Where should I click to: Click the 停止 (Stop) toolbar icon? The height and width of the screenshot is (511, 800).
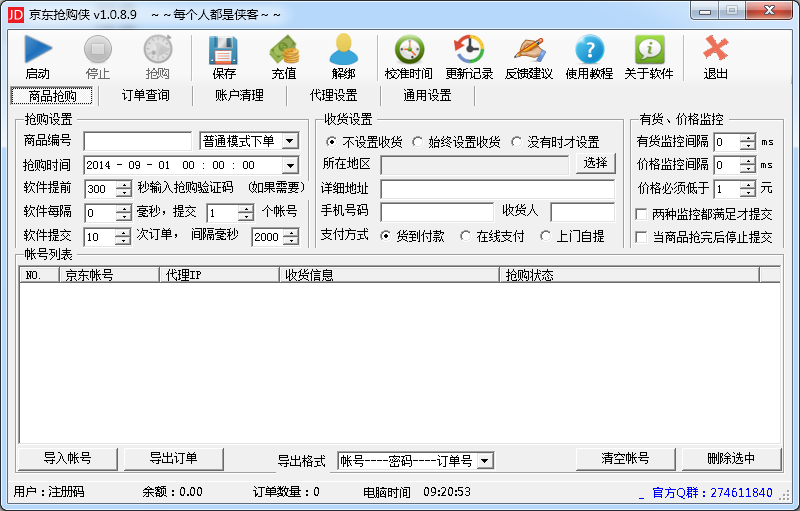97,49
